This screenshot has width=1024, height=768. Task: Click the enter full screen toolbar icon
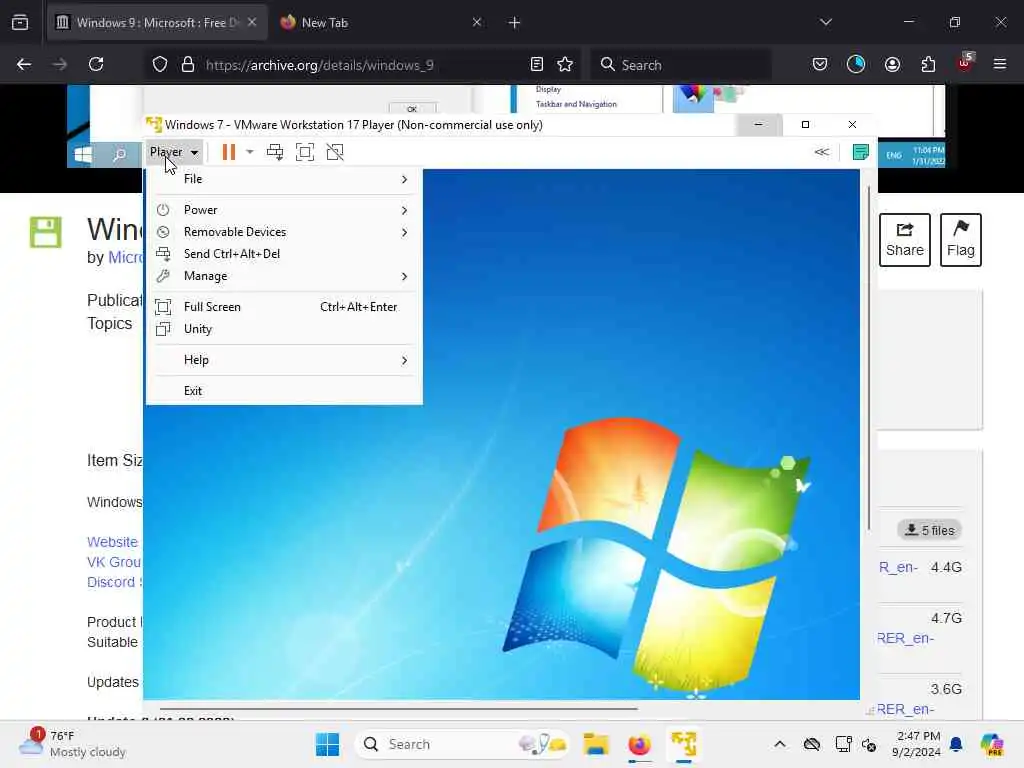(x=305, y=152)
